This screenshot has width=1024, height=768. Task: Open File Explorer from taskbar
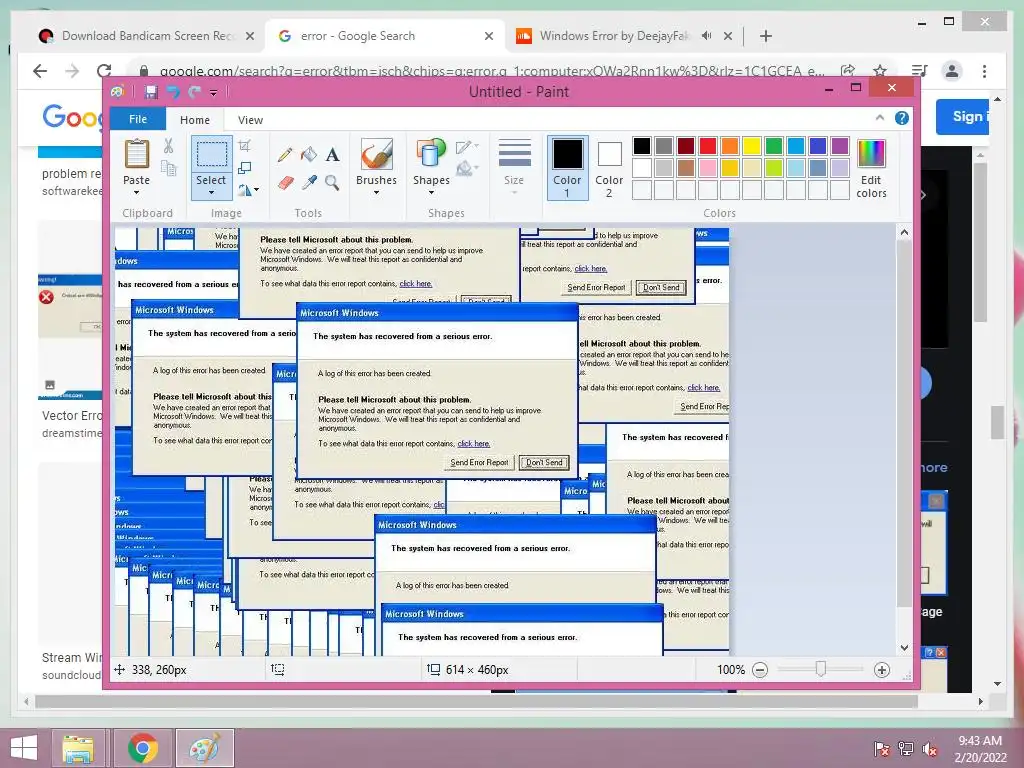(x=78, y=748)
